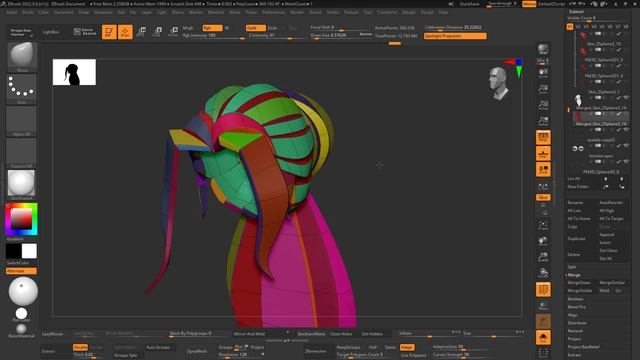Activate the Edit mode button
Screen dimensions: 640x360
tap(109, 32)
